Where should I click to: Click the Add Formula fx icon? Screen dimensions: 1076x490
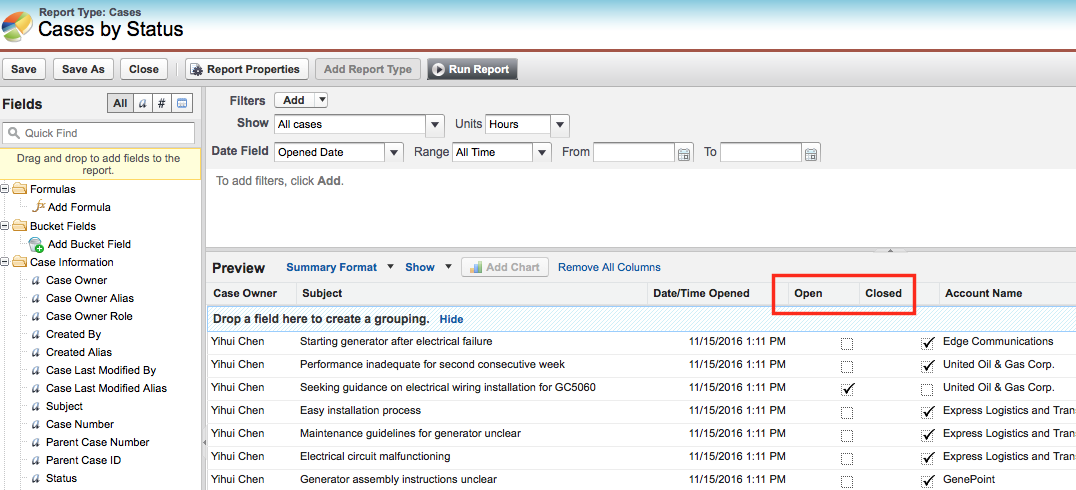(39, 206)
